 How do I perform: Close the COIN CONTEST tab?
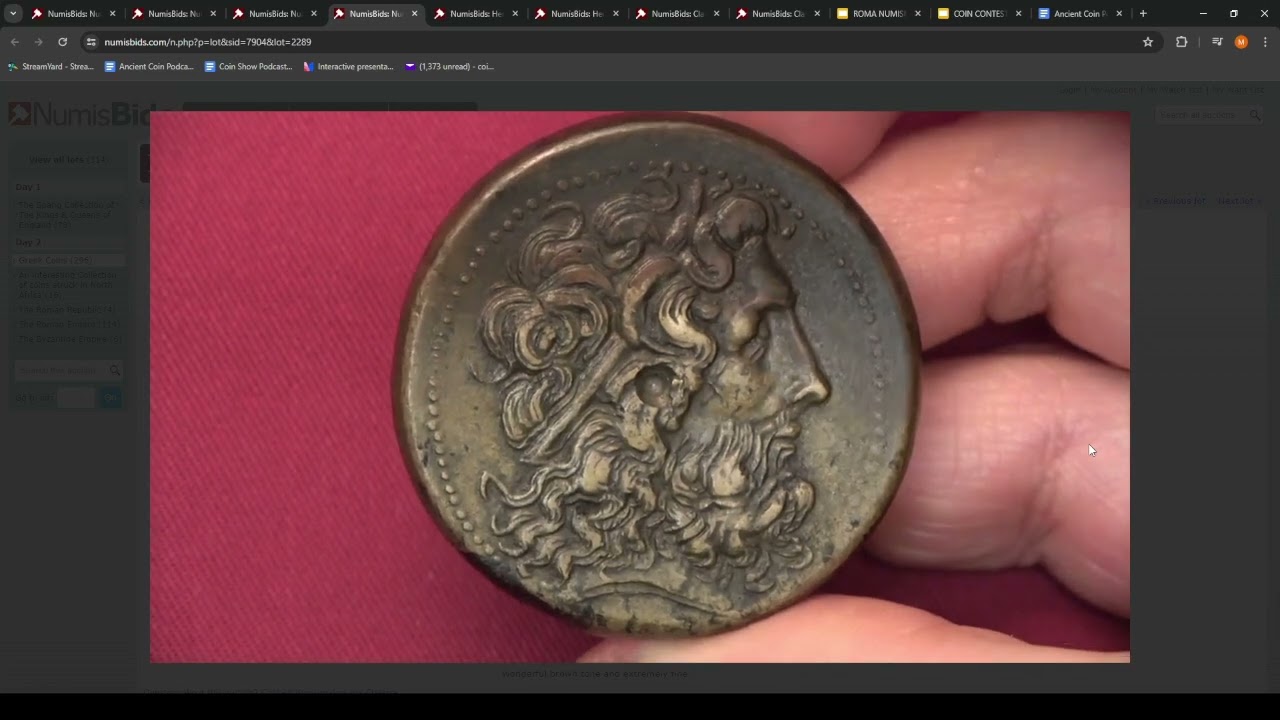point(1018,14)
